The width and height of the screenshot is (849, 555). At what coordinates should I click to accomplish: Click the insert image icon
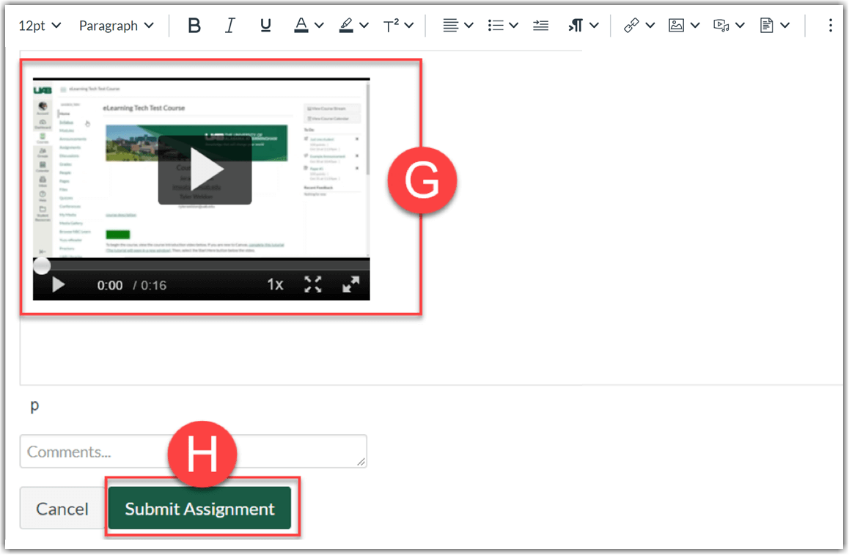(676, 26)
